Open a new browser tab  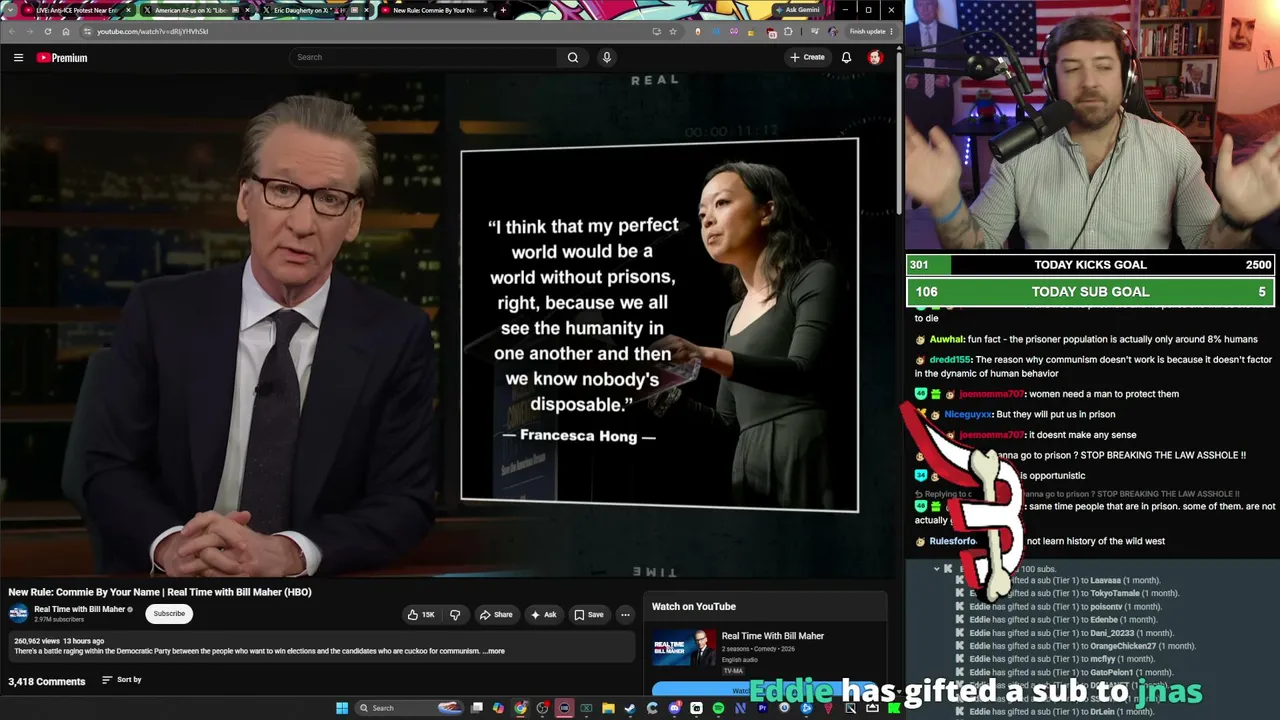click(503, 10)
